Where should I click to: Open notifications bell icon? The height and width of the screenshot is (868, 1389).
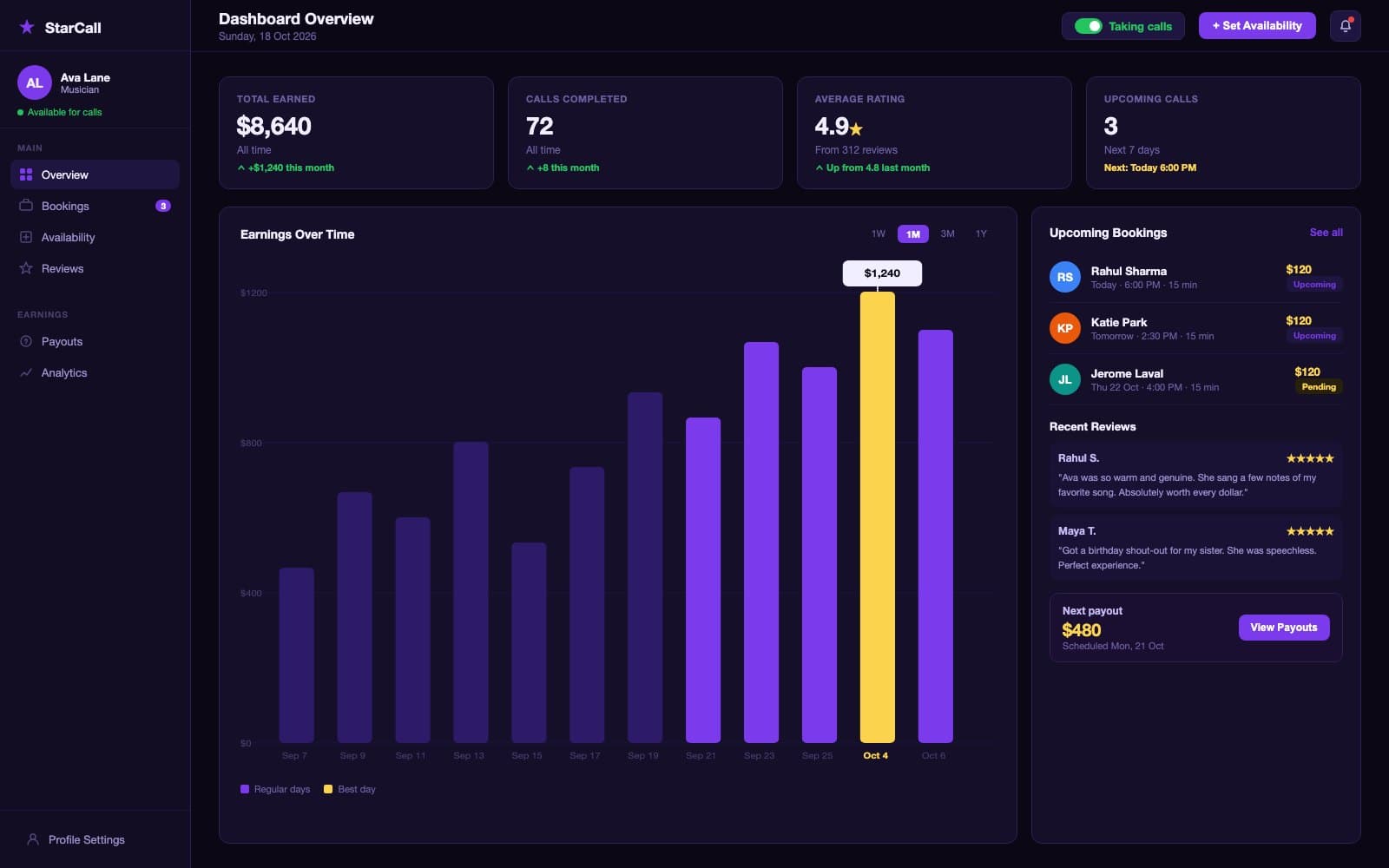(x=1345, y=26)
